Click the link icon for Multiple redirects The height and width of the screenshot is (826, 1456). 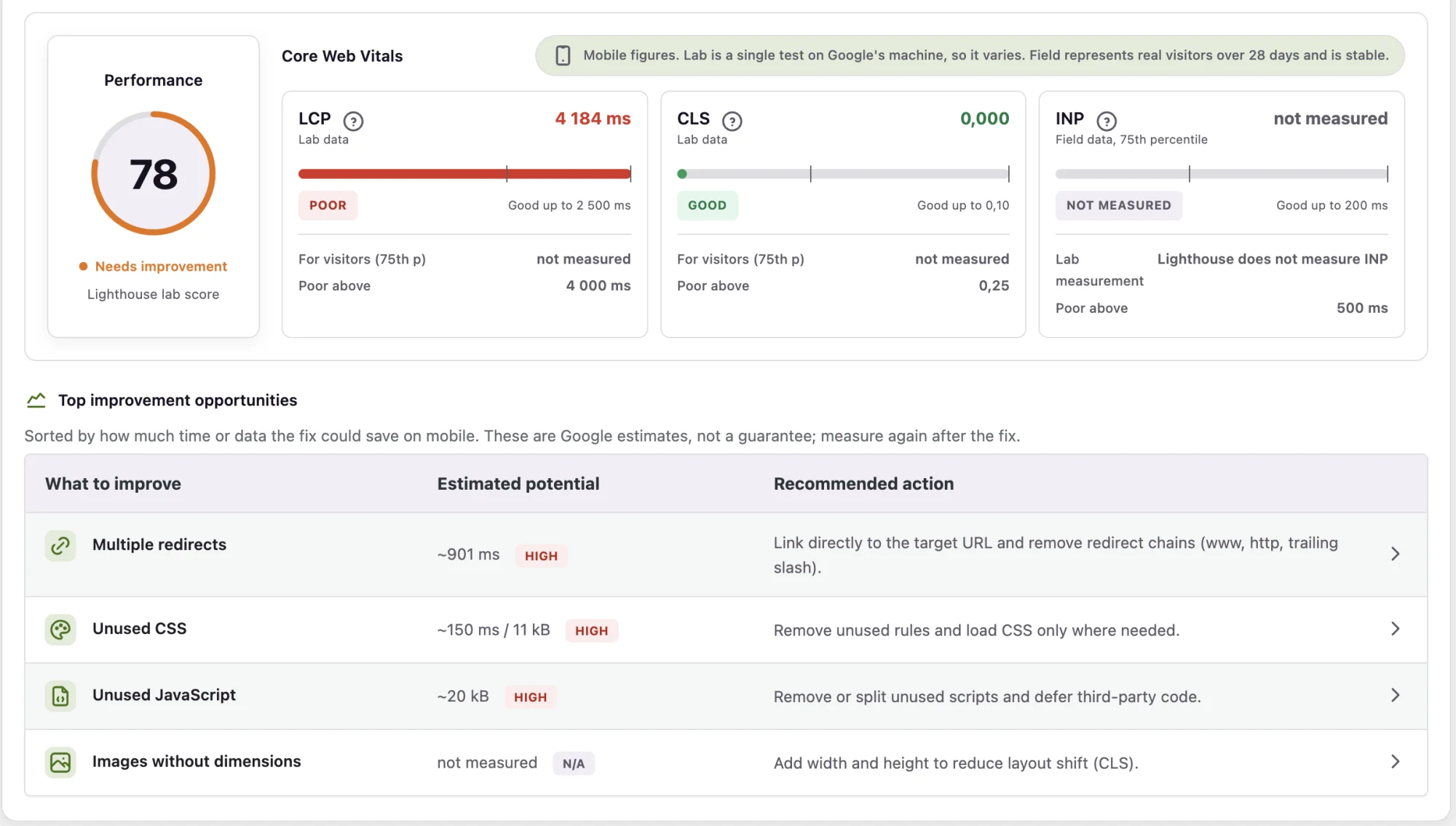60,545
